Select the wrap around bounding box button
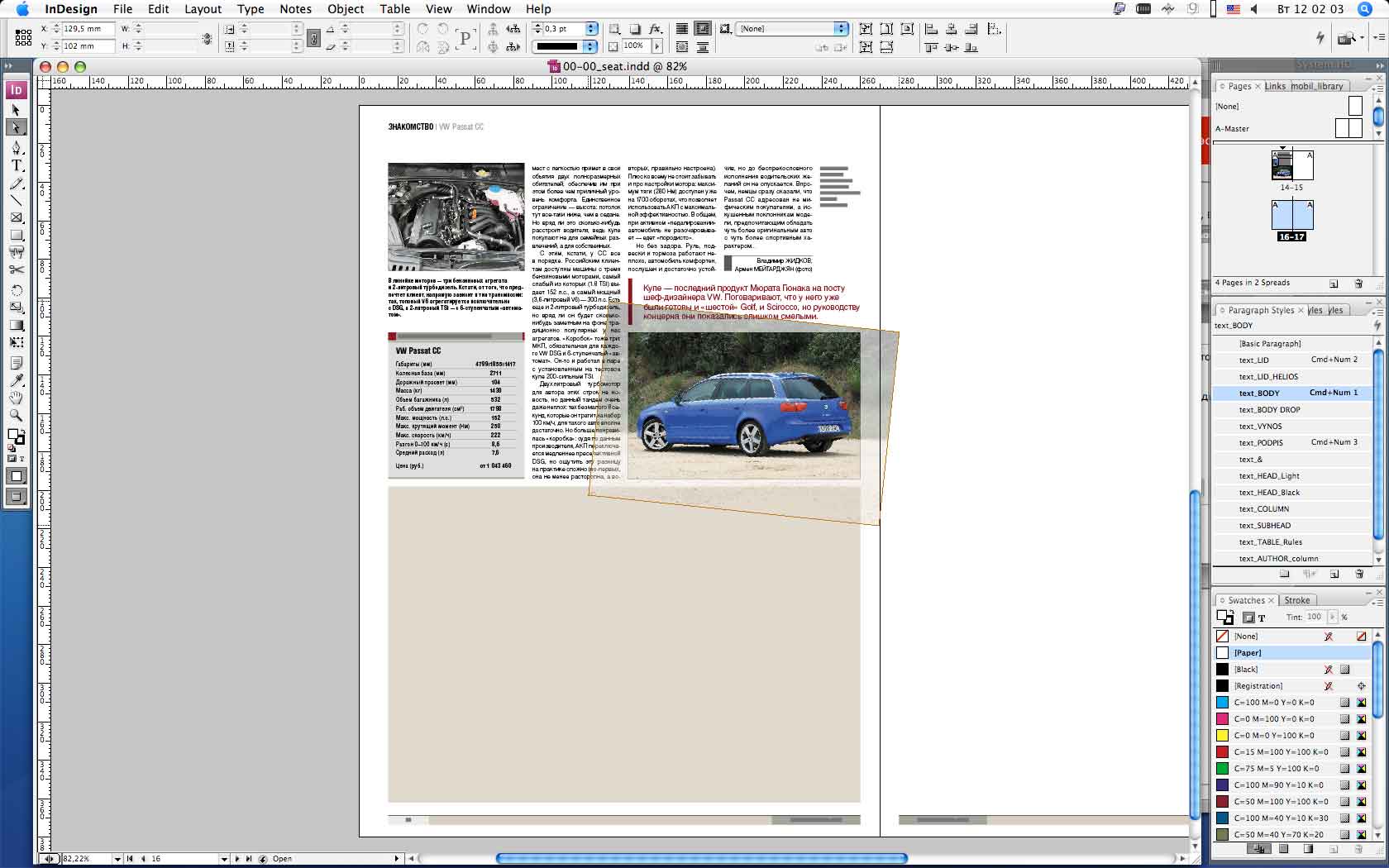1389x868 pixels. (x=702, y=28)
